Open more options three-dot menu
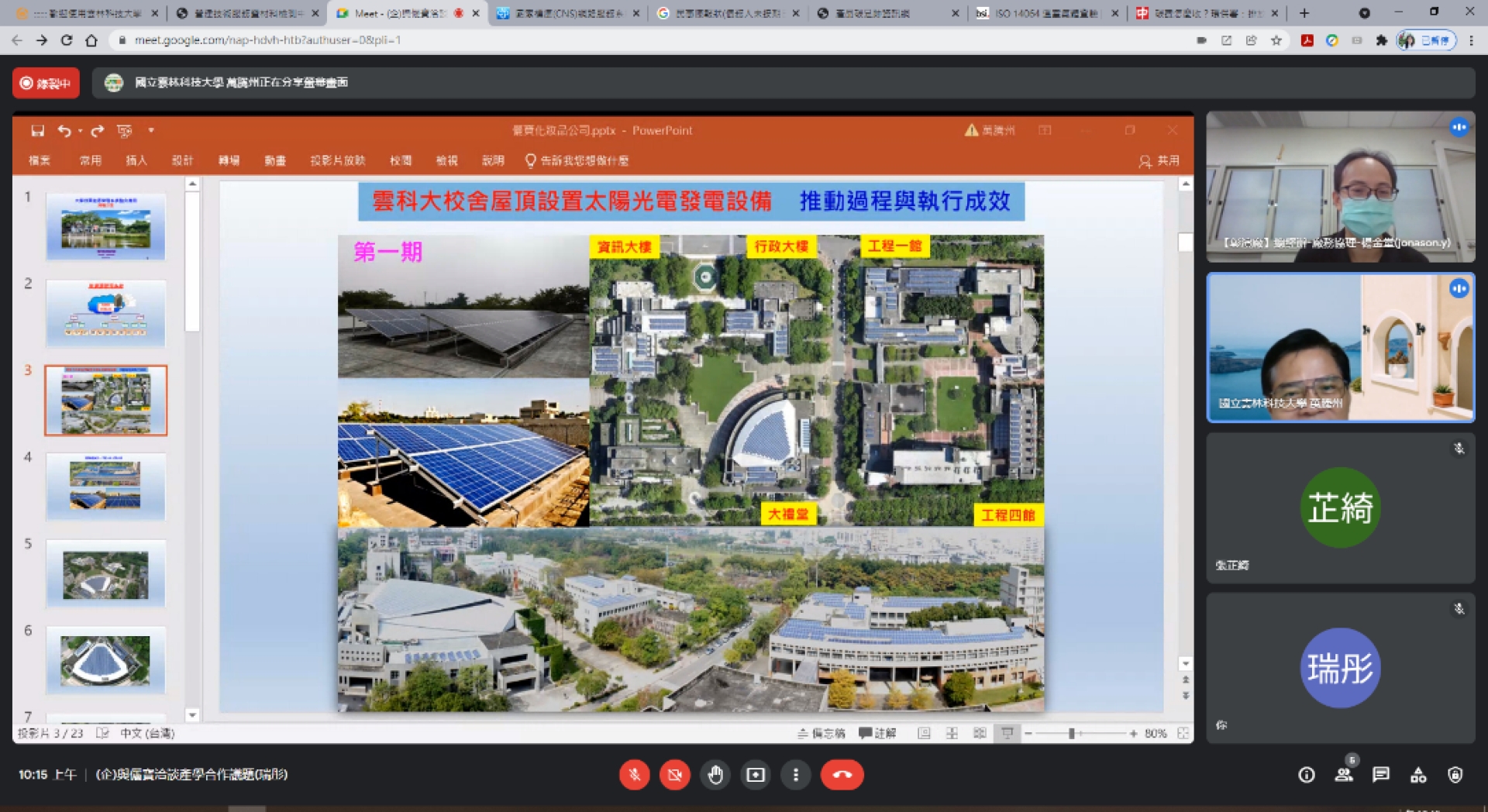The image size is (1488, 812). coord(796,775)
